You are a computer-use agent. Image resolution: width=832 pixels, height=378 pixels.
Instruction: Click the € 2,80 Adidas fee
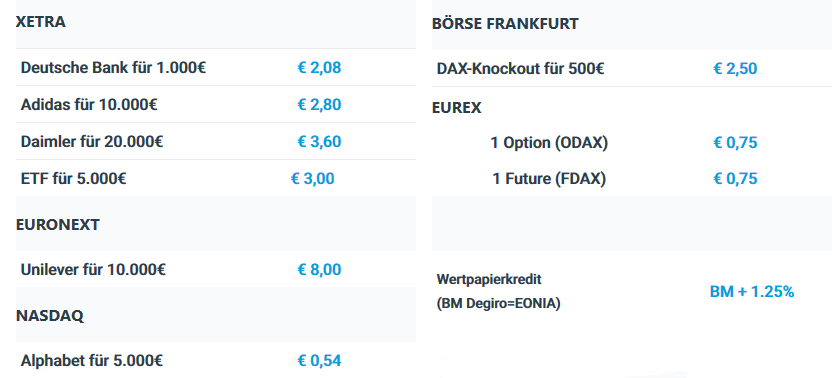coord(319,105)
